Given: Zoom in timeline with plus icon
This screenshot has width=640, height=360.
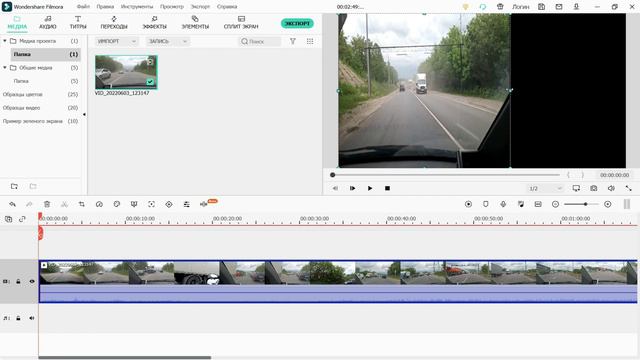Looking at the screenshot, I should click(608, 204).
